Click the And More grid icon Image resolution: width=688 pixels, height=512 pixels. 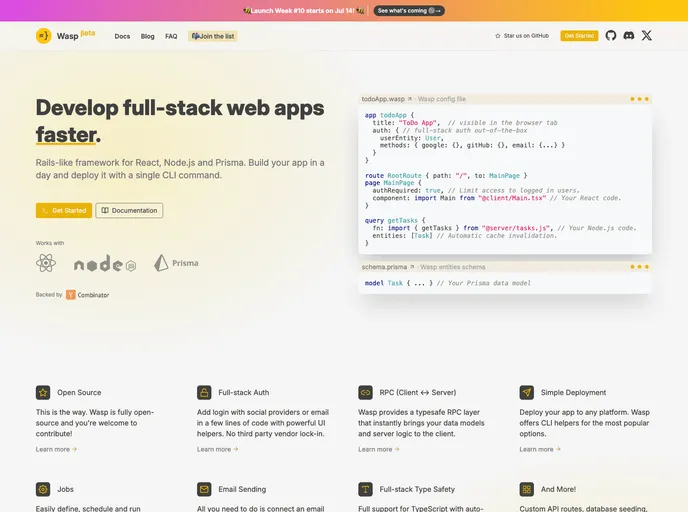click(527, 489)
